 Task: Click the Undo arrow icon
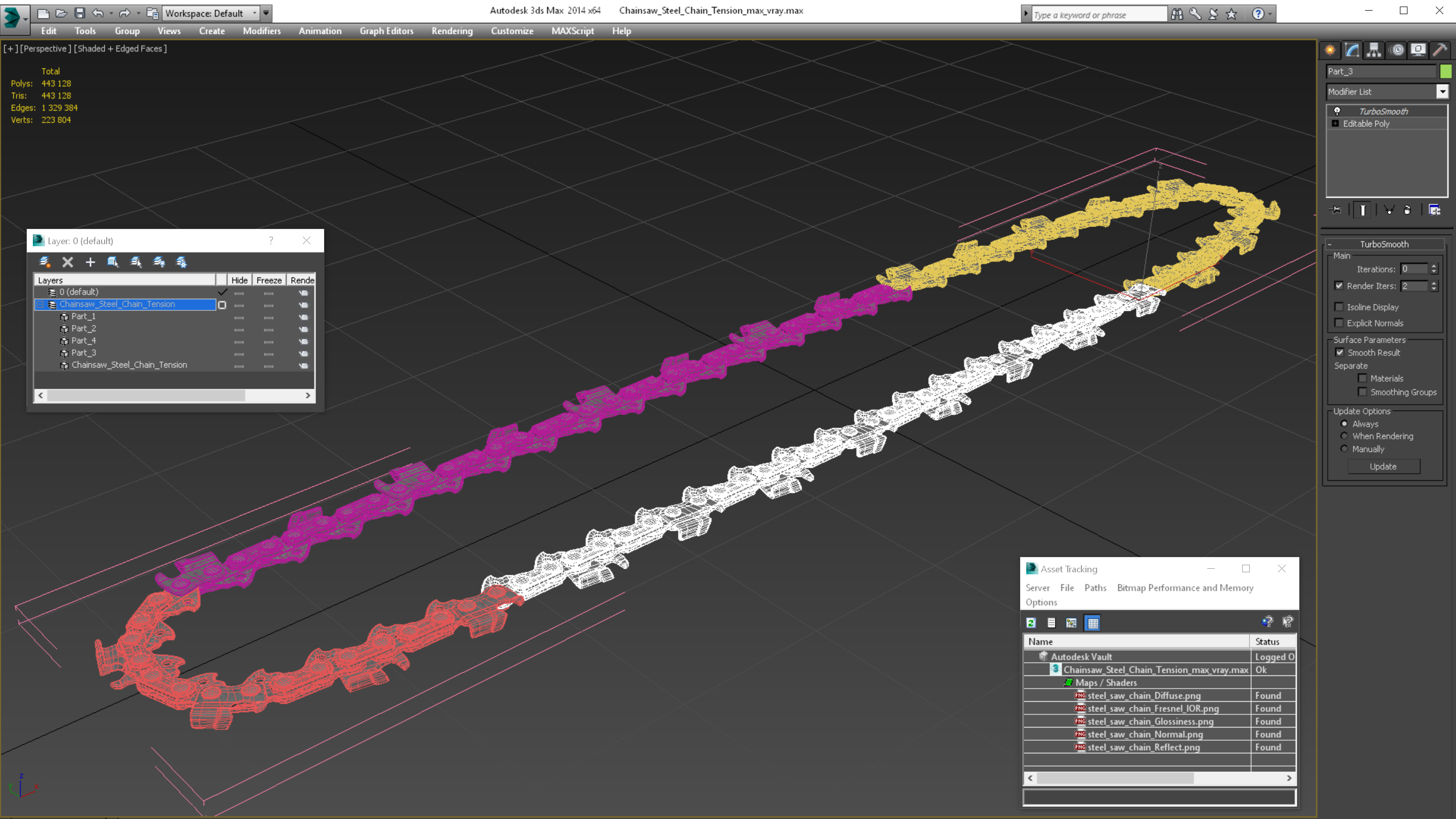pos(98,13)
